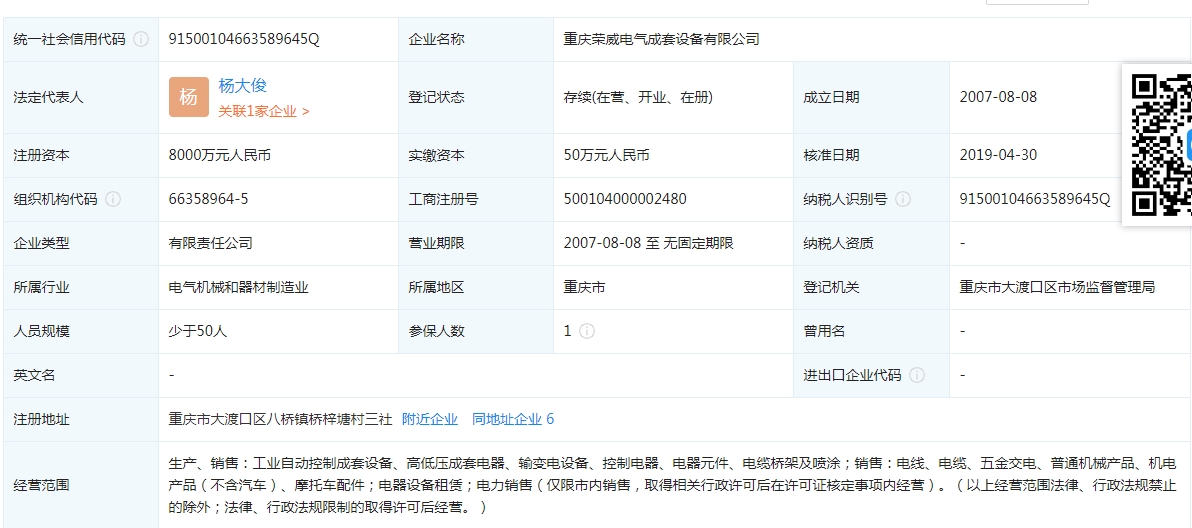Click info icon beside 纳税人识别号 label
Image resolution: width=1192 pixels, height=528 pixels.
click(903, 199)
